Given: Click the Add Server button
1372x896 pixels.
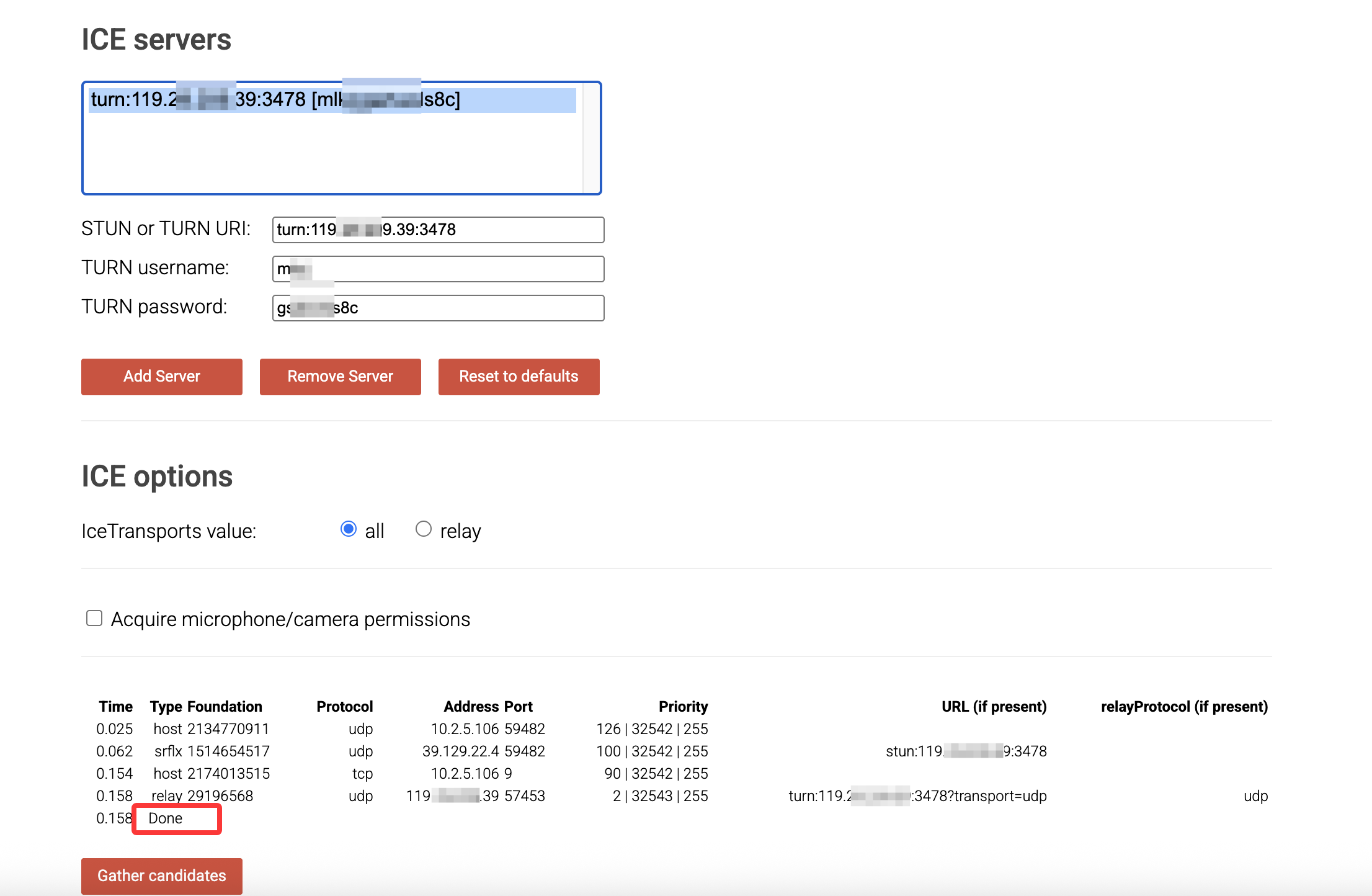Looking at the screenshot, I should click(x=161, y=377).
